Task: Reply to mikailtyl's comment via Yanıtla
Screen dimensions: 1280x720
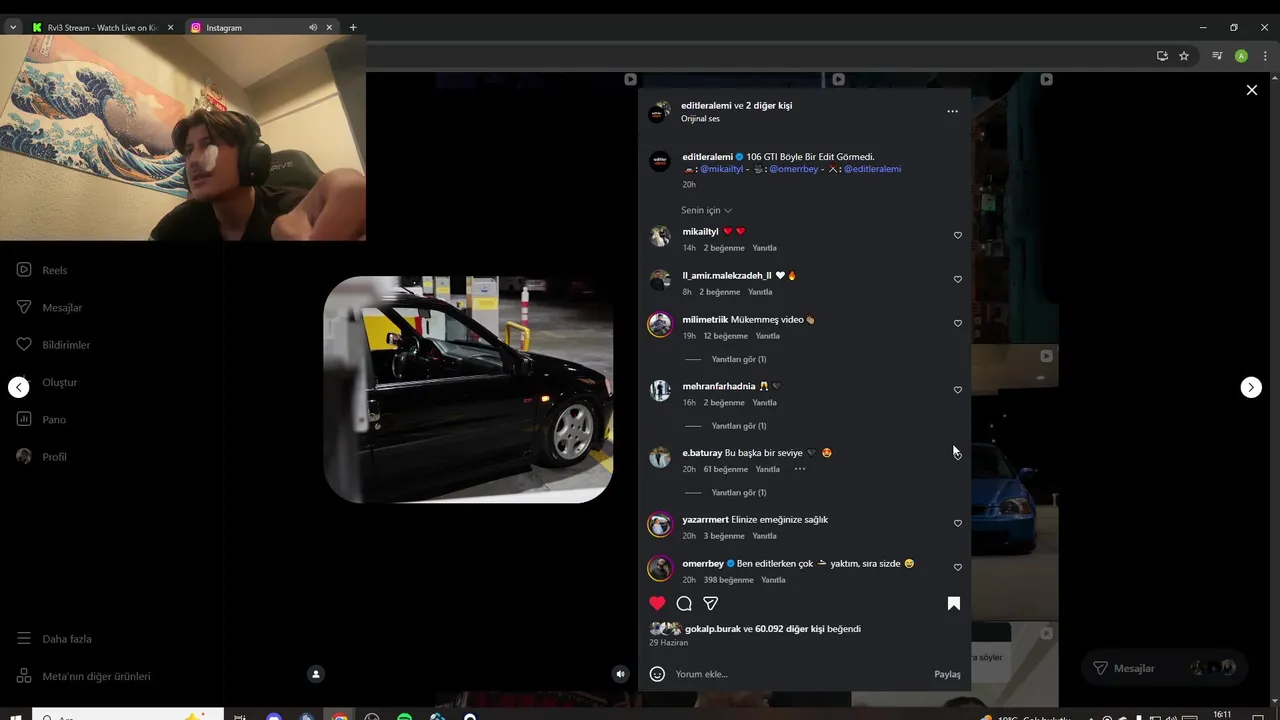Action: tap(764, 248)
